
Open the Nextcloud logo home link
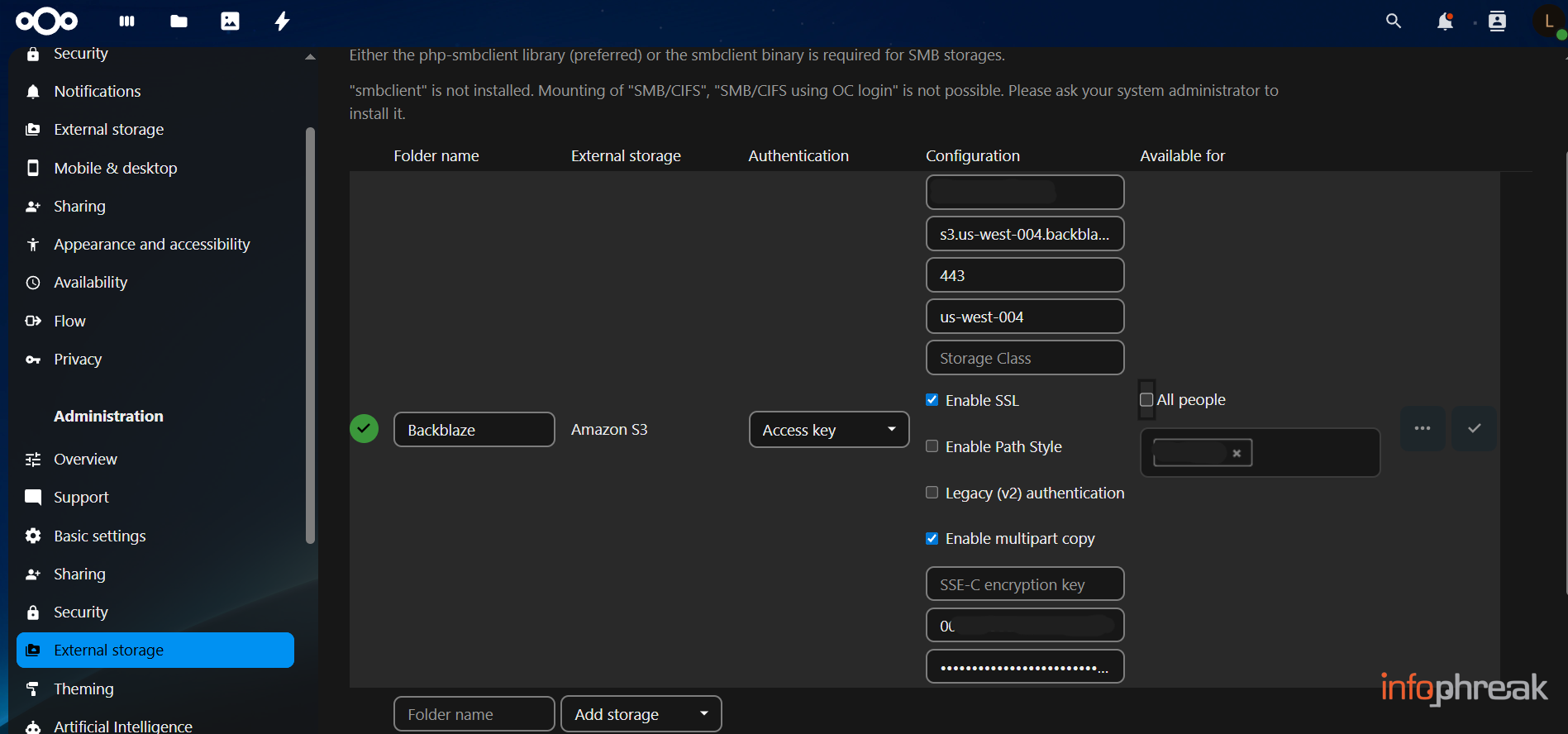point(47,21)
